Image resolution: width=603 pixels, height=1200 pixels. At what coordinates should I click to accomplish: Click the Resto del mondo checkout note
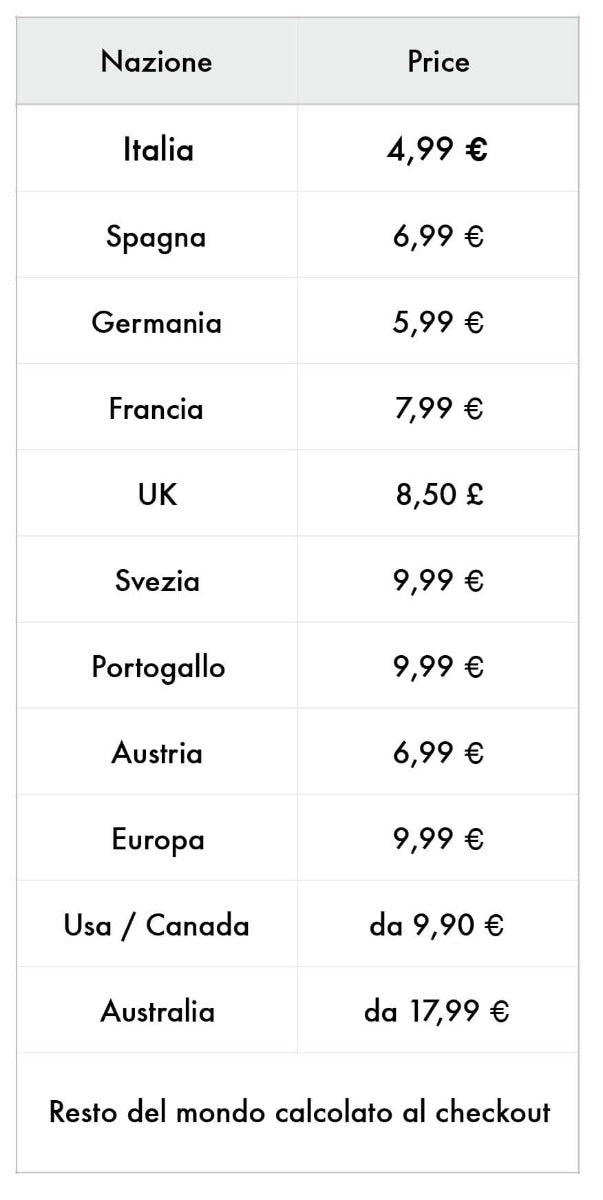point(300,1111)
